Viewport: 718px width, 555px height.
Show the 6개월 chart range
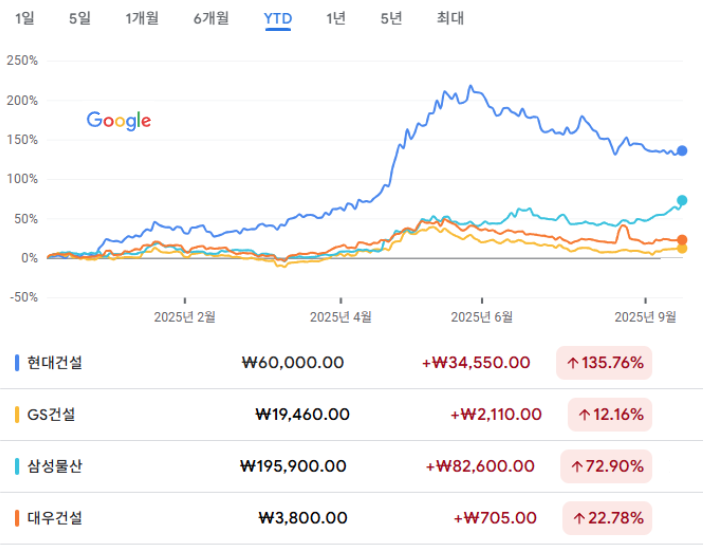[211, 18]
